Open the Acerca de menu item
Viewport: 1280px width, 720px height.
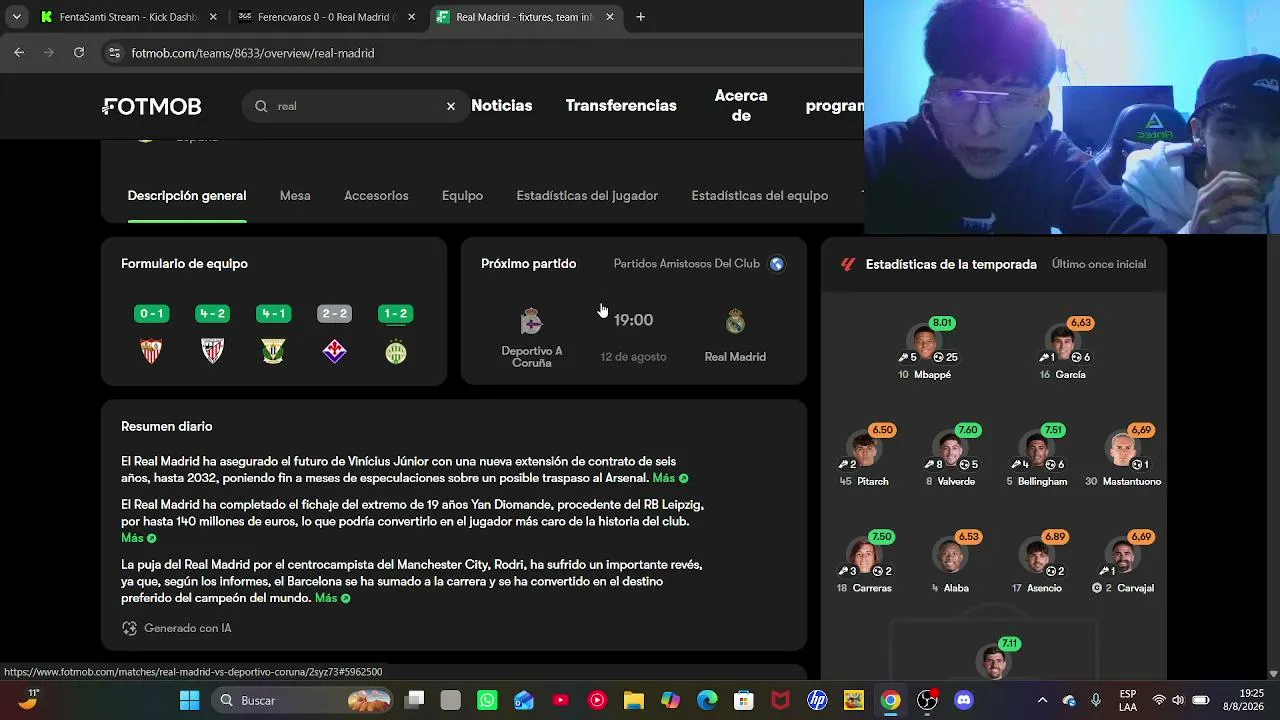pyautogui.click(x=741, y=105)
